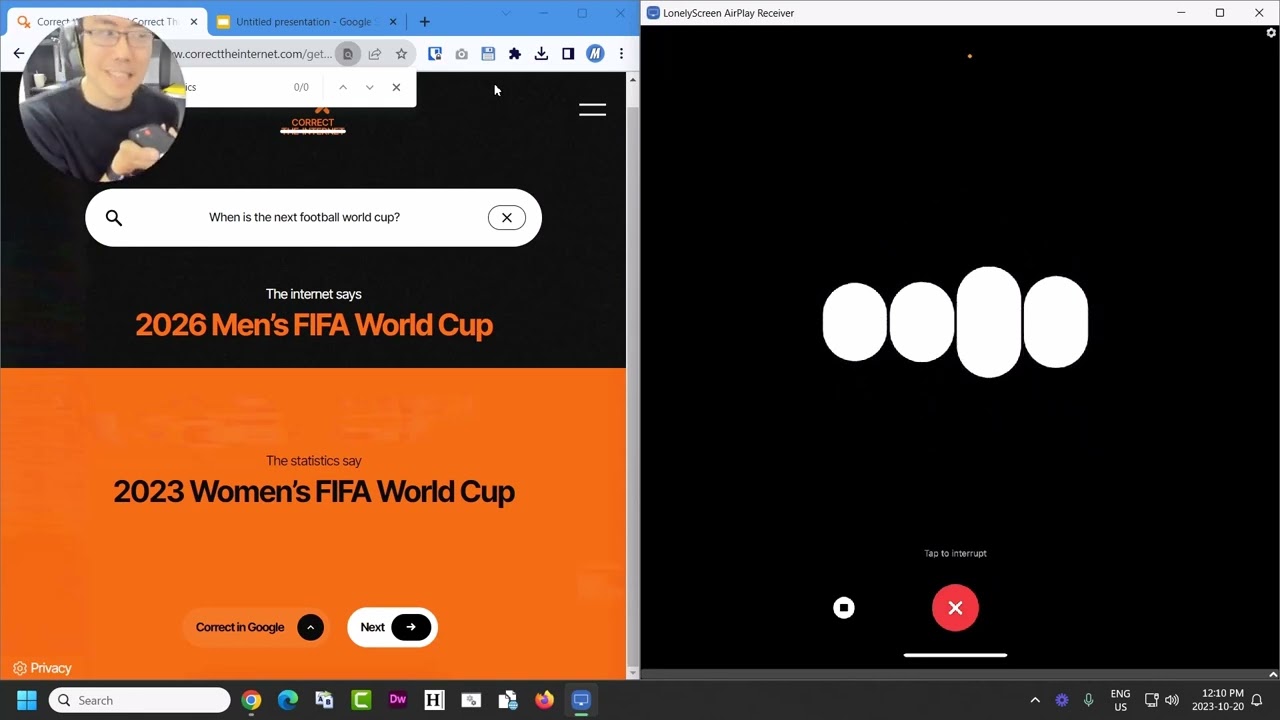Open the Extensions puzzle piece menu

pyautogui.click(x=515, y=54)
